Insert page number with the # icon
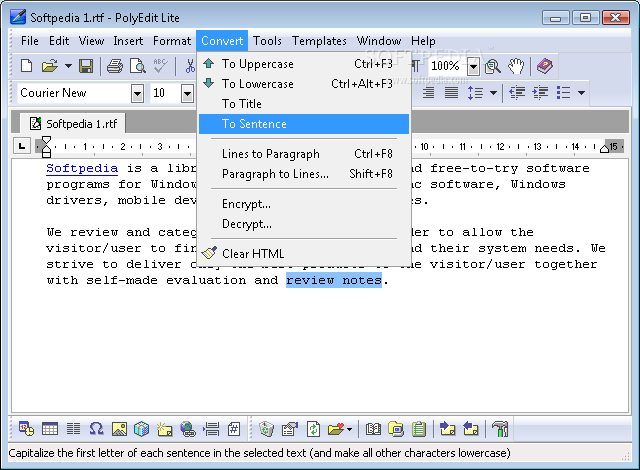Image resolution: width=640 pixels, height=470 pixels. [234, 429]
